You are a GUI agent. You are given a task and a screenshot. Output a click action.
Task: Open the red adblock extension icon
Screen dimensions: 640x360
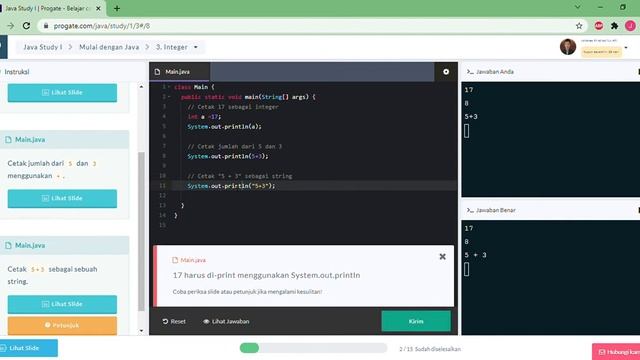599,26
